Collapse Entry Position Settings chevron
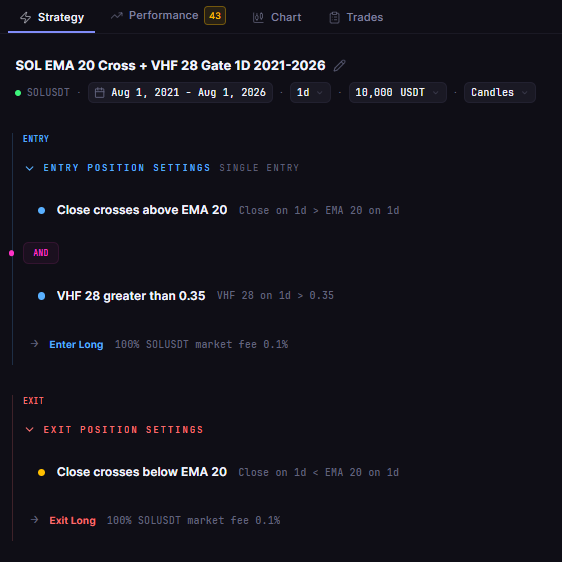The width and height of the screenshot is (562, 562). (29, 168)
